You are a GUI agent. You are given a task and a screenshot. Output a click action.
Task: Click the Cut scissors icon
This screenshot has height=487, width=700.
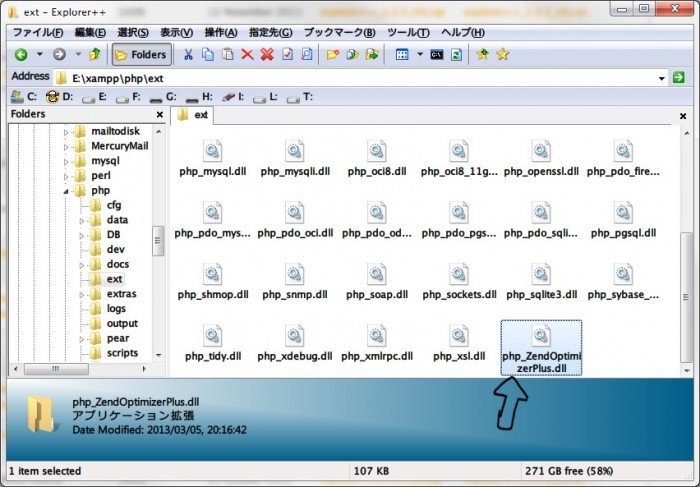coord(188,54)
